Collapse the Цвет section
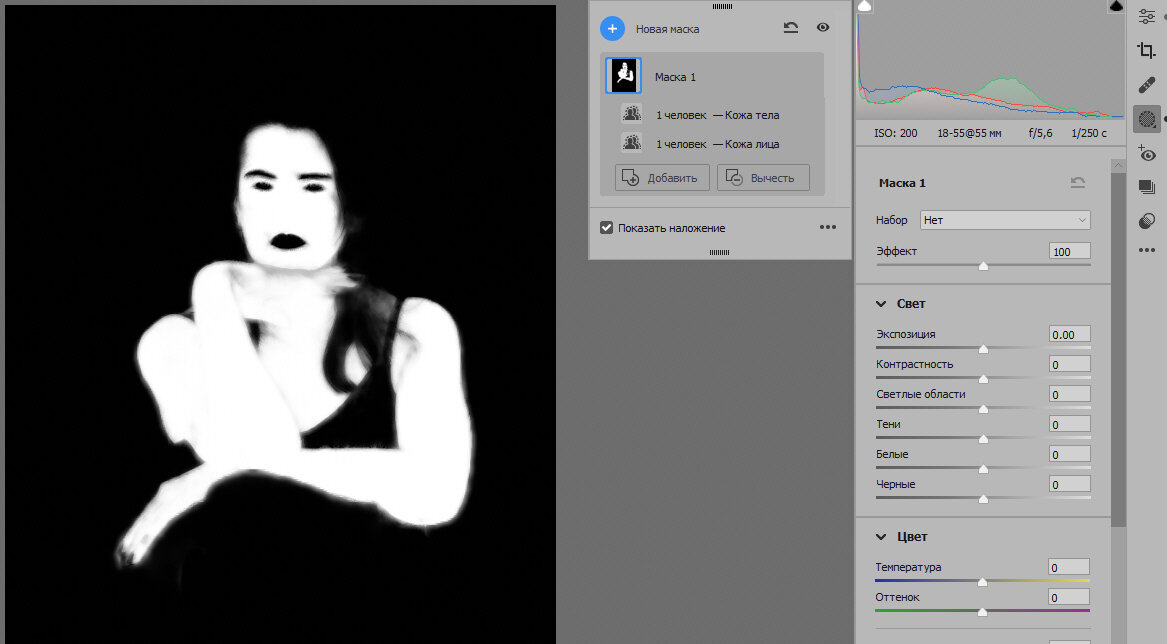This screenshot has height=644, width=1167. point(882,537)
